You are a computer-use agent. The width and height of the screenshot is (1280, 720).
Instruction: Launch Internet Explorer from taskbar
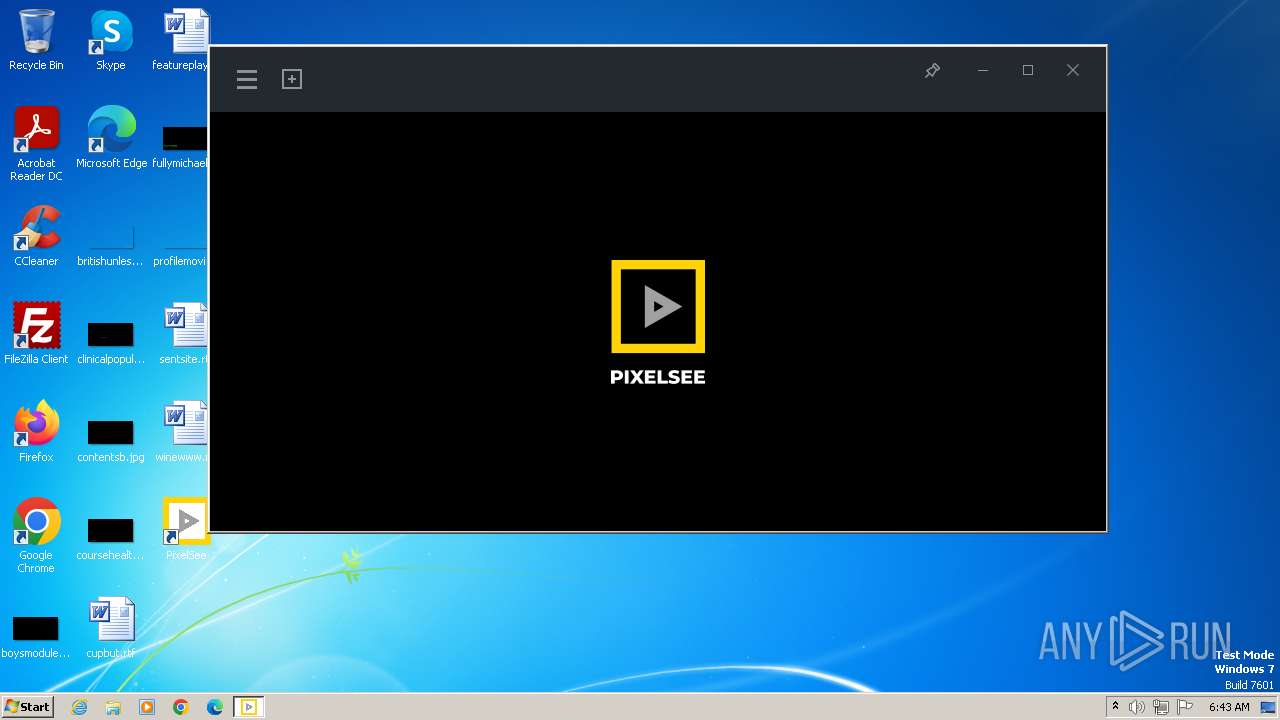[79, 707]
